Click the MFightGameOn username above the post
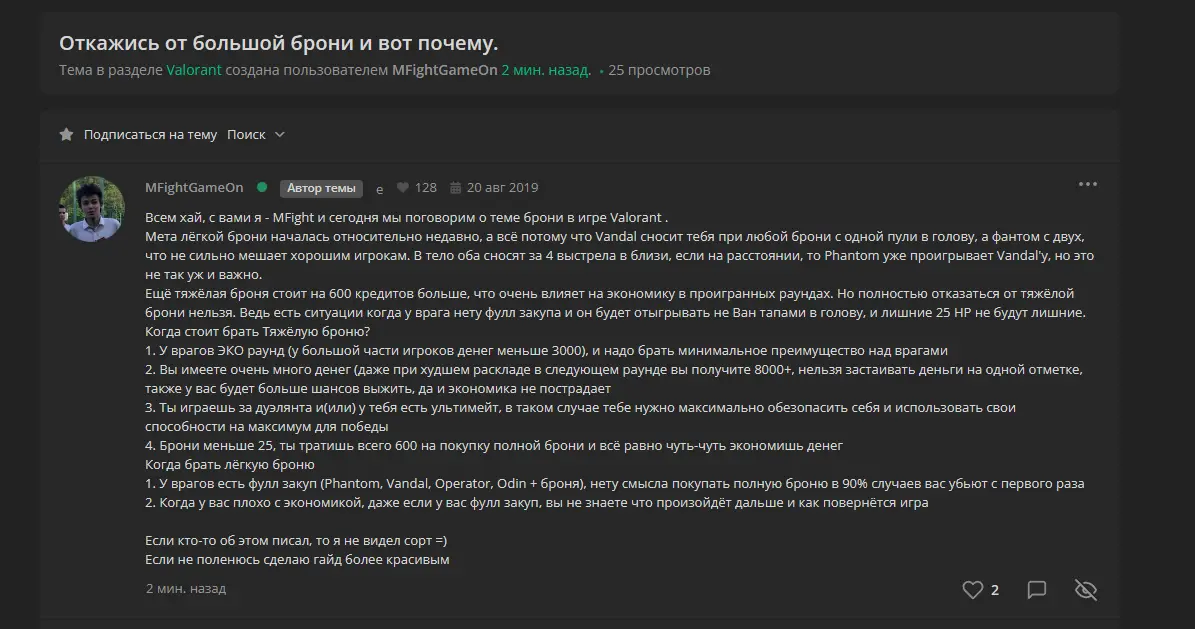 tap(194, 188)
